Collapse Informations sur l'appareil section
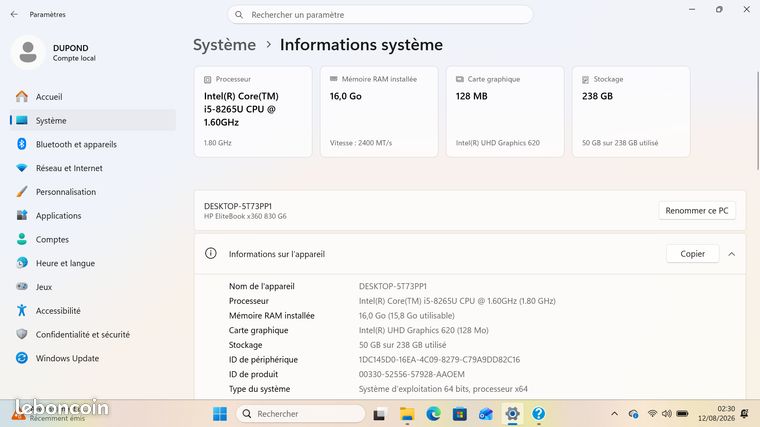This screenshot has height=427, width=760. [731, 254]
